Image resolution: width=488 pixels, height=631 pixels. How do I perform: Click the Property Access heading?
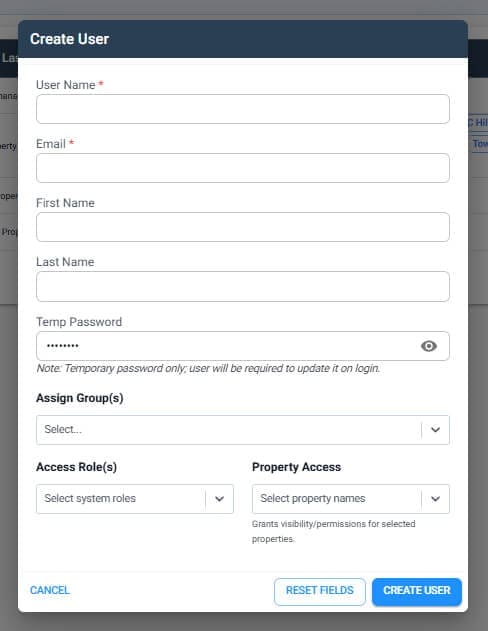coord(297,467)
